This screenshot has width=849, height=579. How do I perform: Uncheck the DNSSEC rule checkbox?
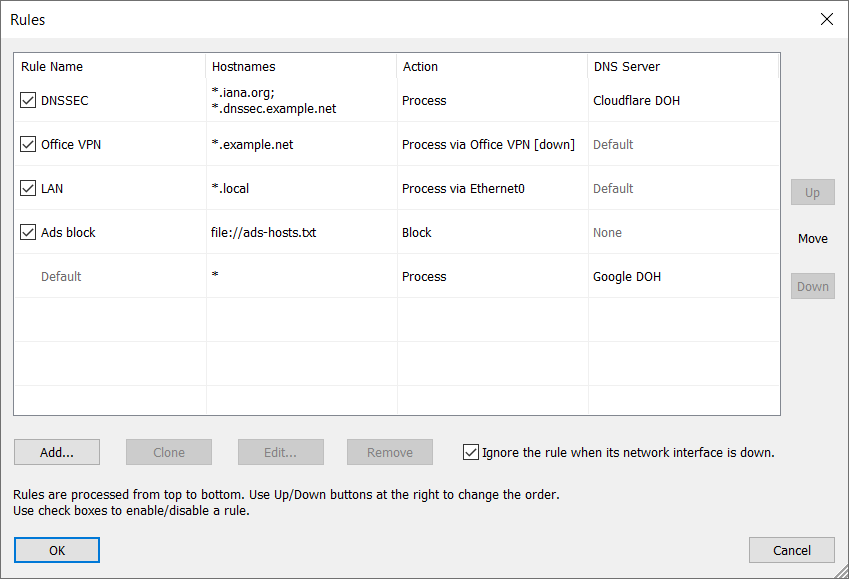click(28, 100)
